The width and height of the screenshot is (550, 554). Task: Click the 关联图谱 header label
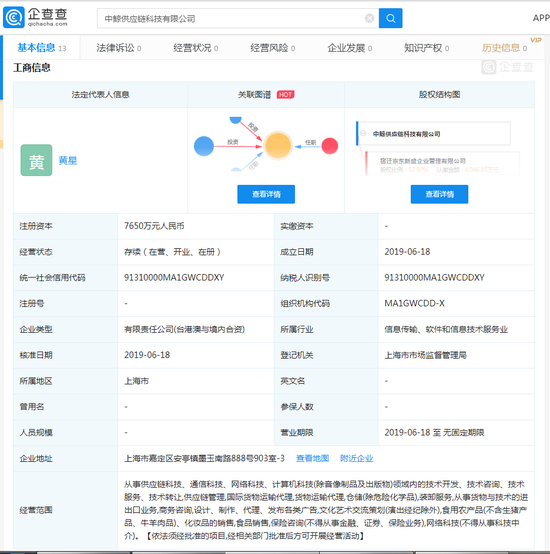[254, 94]
